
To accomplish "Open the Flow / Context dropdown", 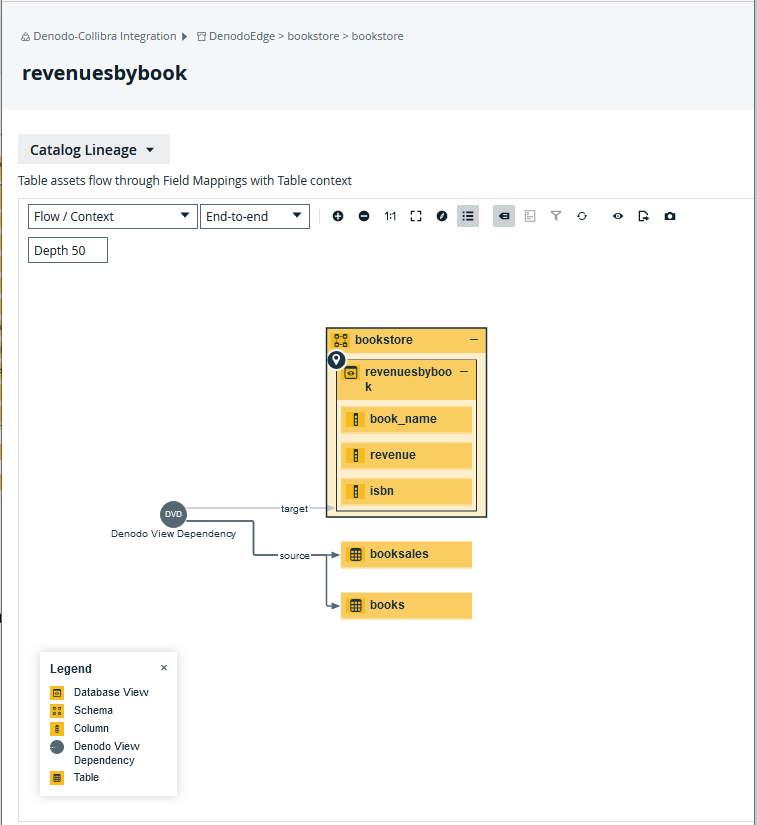I will pyautogui.click(x=113, y=216).
